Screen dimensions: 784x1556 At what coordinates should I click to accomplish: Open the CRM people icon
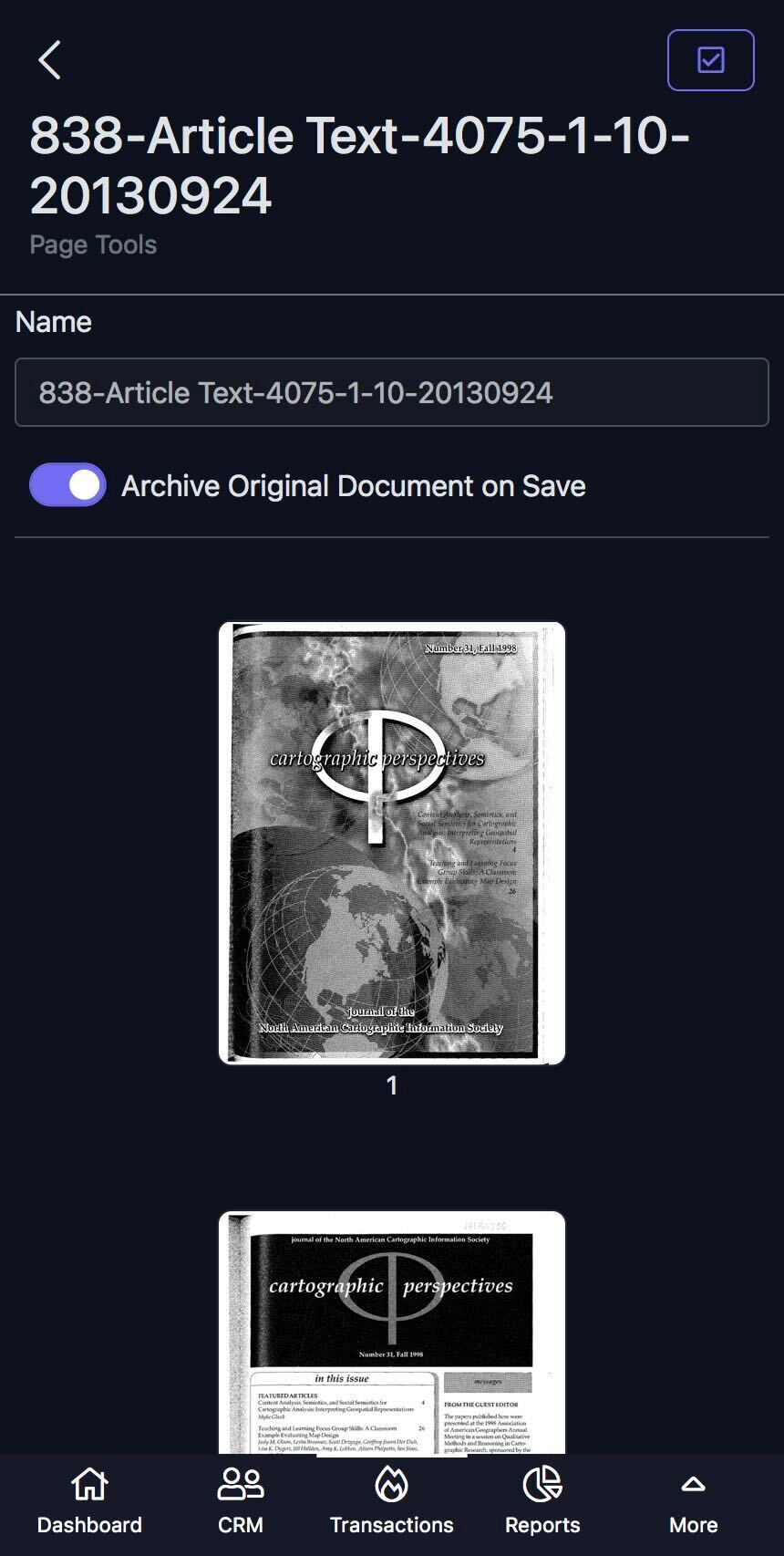tap(241, 1484)
